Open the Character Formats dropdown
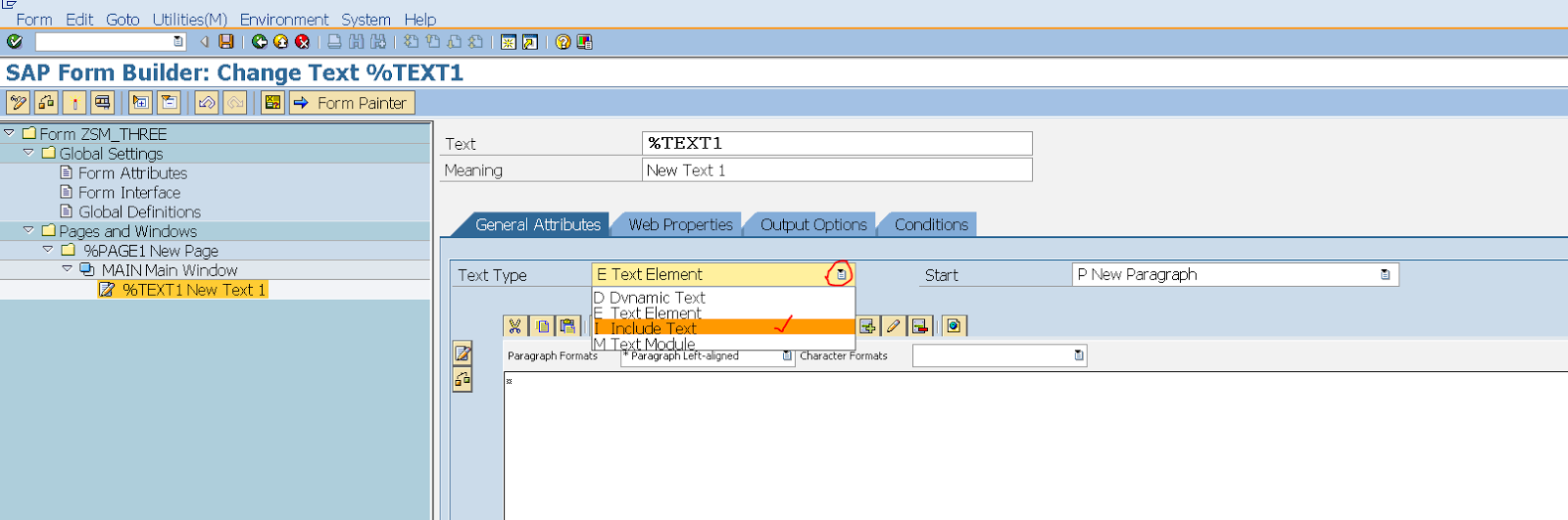1568x520 pixels. point(1079,355)
